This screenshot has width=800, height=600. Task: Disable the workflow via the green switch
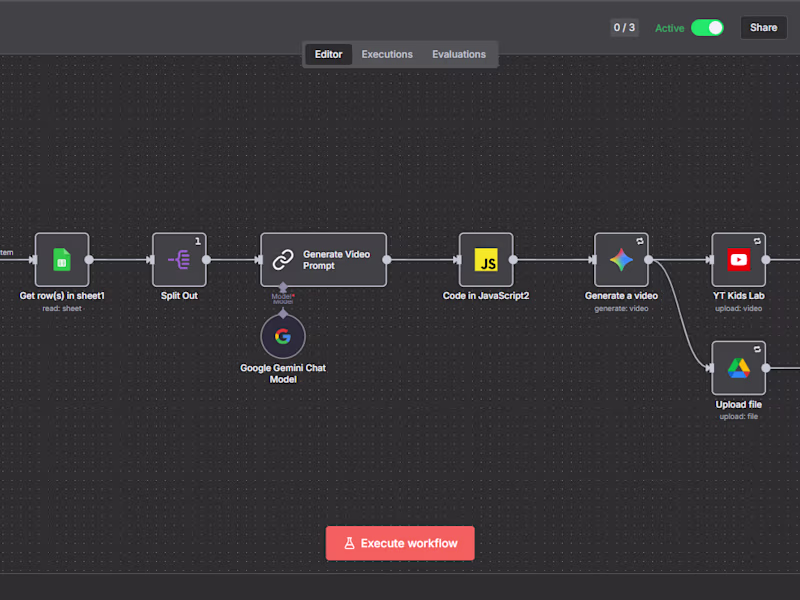tap(709, 29)
